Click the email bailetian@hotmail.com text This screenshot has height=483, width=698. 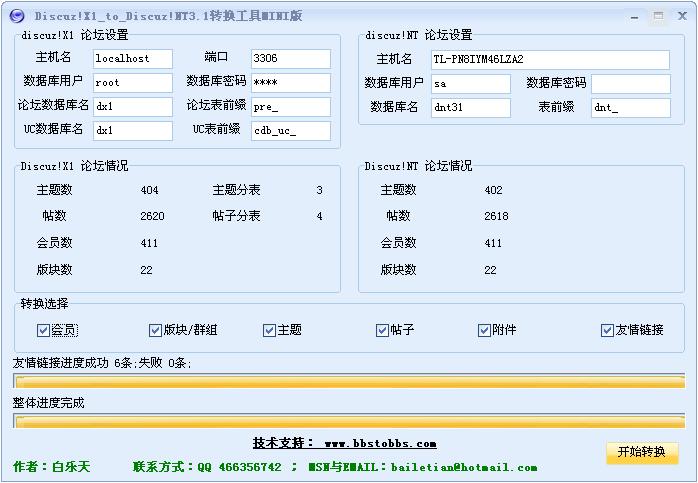[x=464, y=467]
